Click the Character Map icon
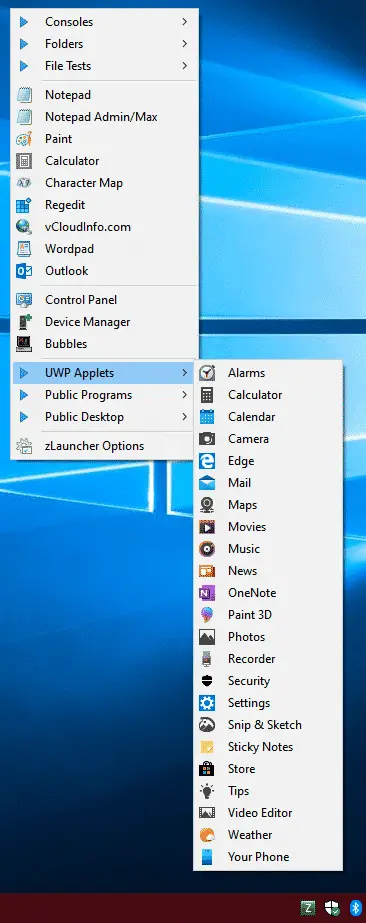366x923 pixels. [x=24, y=183]
